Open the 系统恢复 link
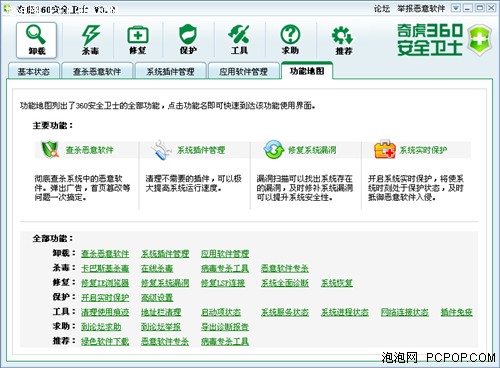This screenshot has width=500, height=368. coord(337,283)
